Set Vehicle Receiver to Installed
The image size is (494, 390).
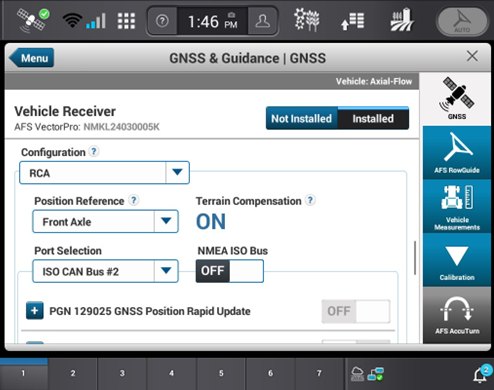click(373, 118)
